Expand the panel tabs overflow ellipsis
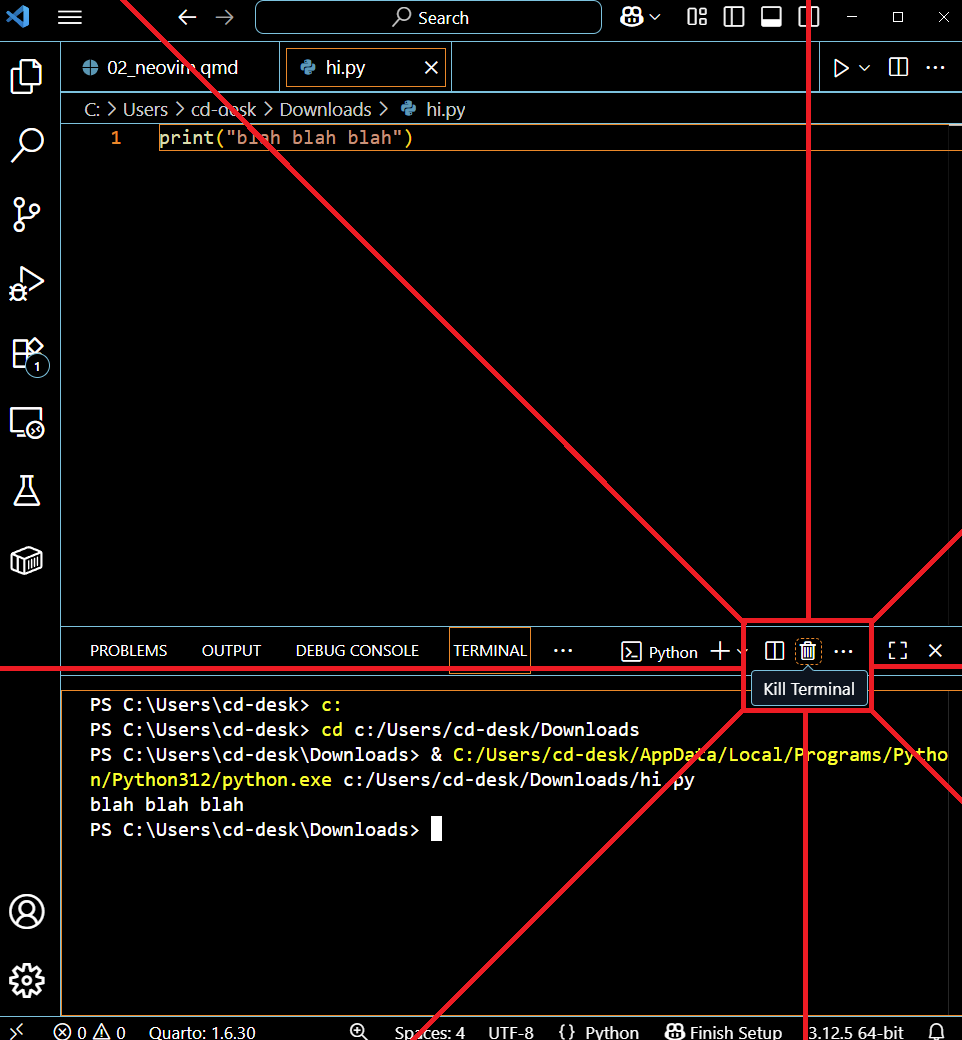 tap(563, 651)
